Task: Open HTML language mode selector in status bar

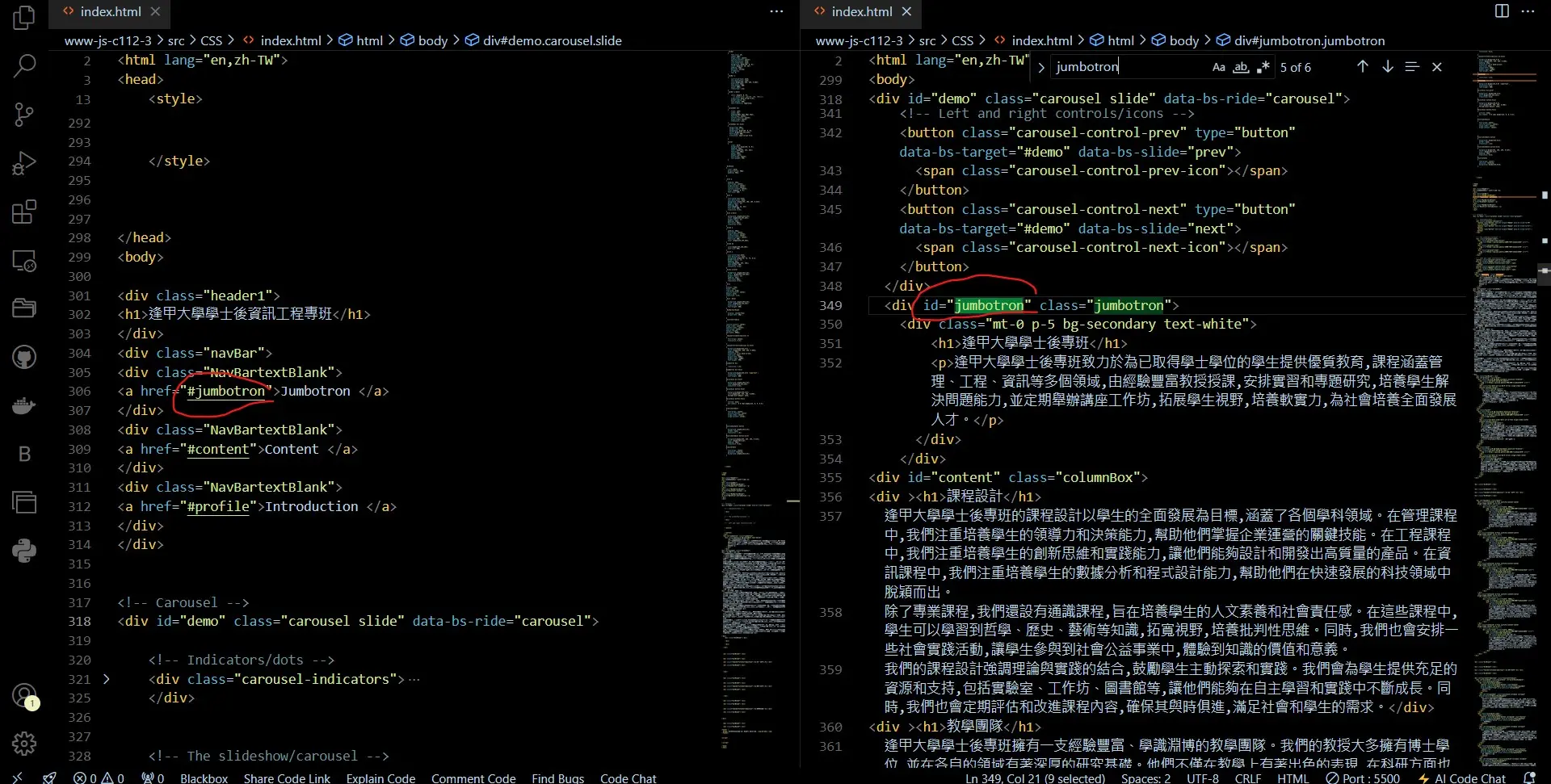Action: tap(1292, 778)
